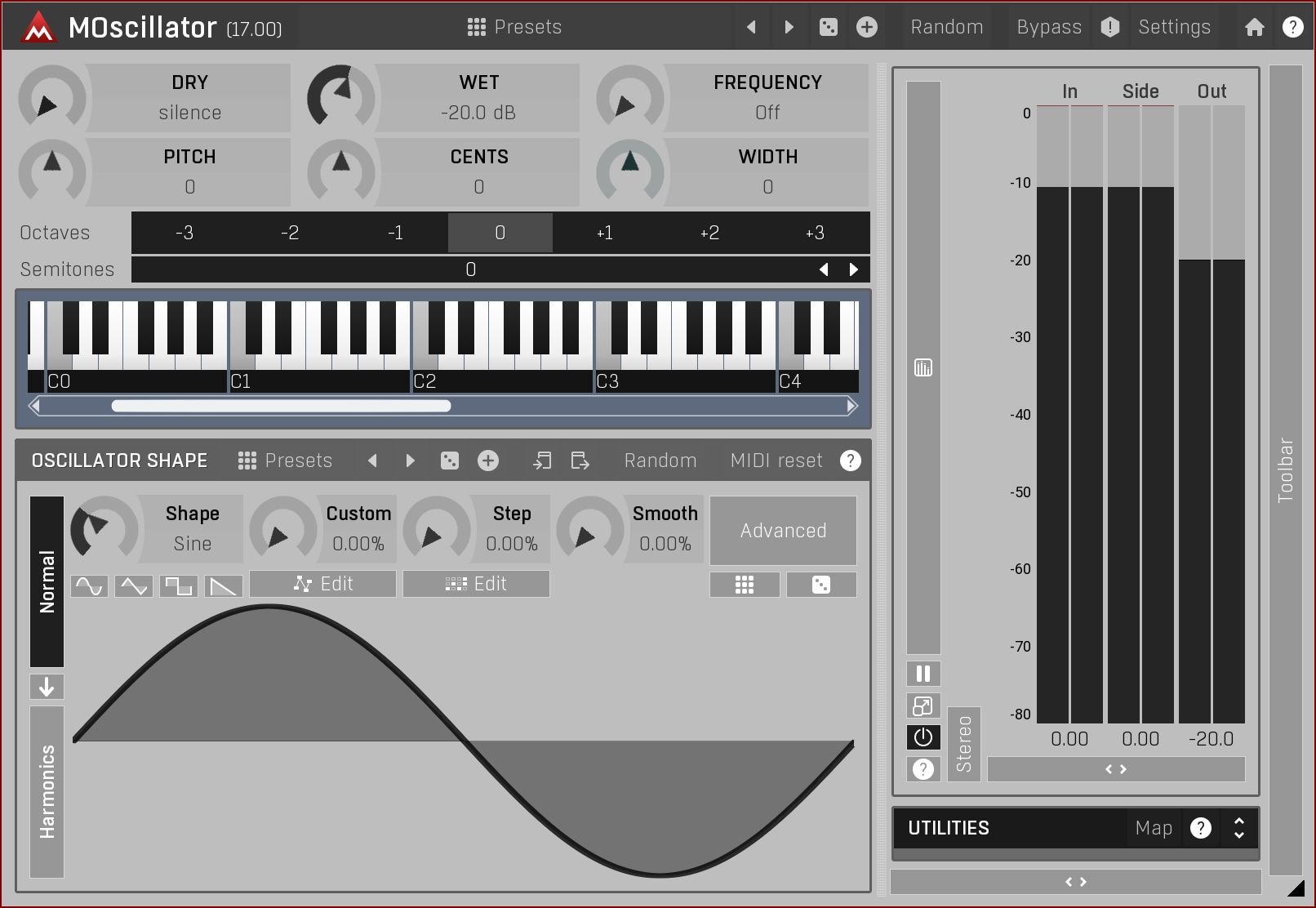Image resolution: width=1316 pixels, height=908 pixels.
Task: Click the WET knob control
Action: pyautogui.click(x=340, y=98)
